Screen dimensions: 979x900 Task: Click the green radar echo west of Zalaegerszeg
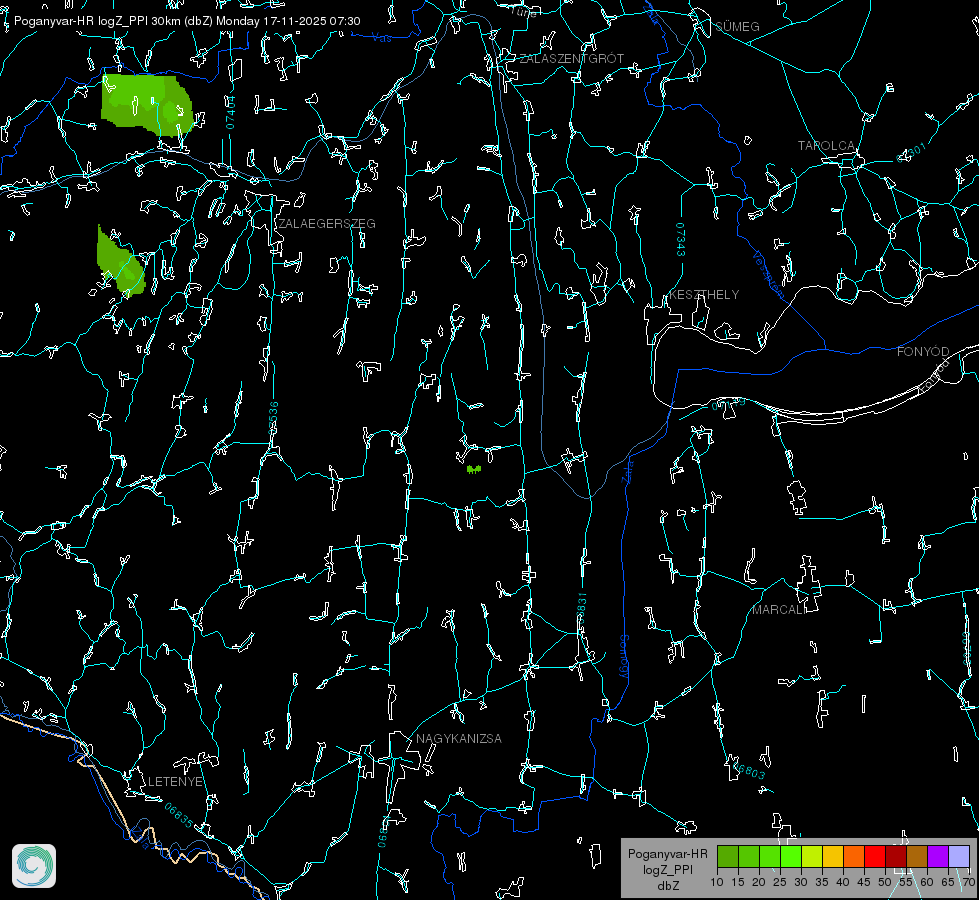point(120,262)
